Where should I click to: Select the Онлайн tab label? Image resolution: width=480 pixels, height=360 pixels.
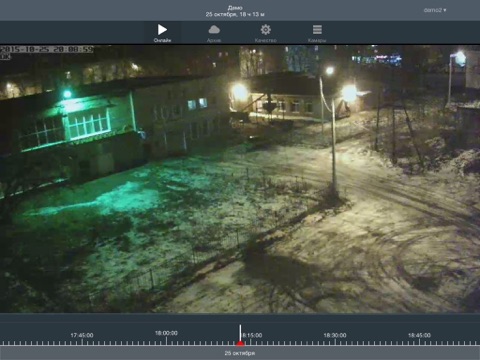point(162,40)
